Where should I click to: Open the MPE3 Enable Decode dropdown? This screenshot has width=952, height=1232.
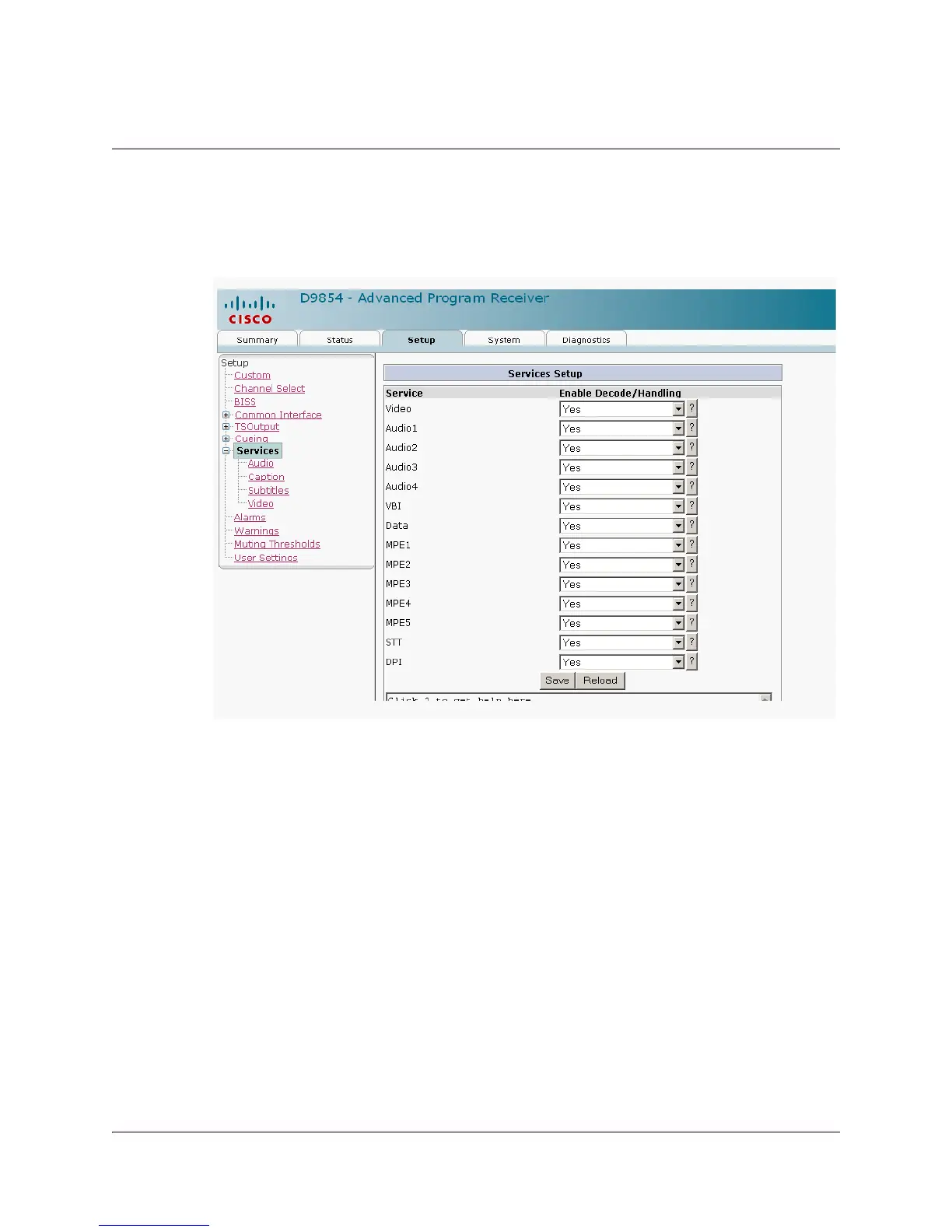click(621, 584)
